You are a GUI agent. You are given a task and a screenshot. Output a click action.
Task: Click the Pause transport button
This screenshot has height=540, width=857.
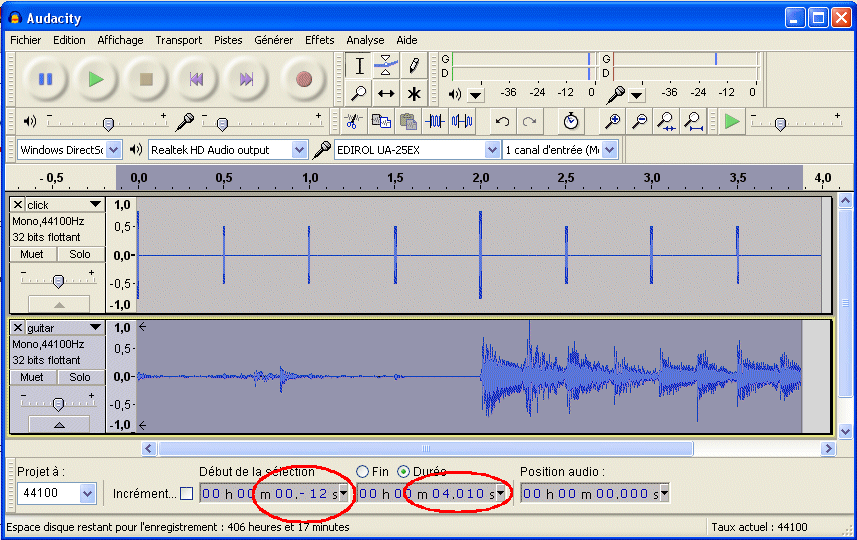[x=45, y=79]
